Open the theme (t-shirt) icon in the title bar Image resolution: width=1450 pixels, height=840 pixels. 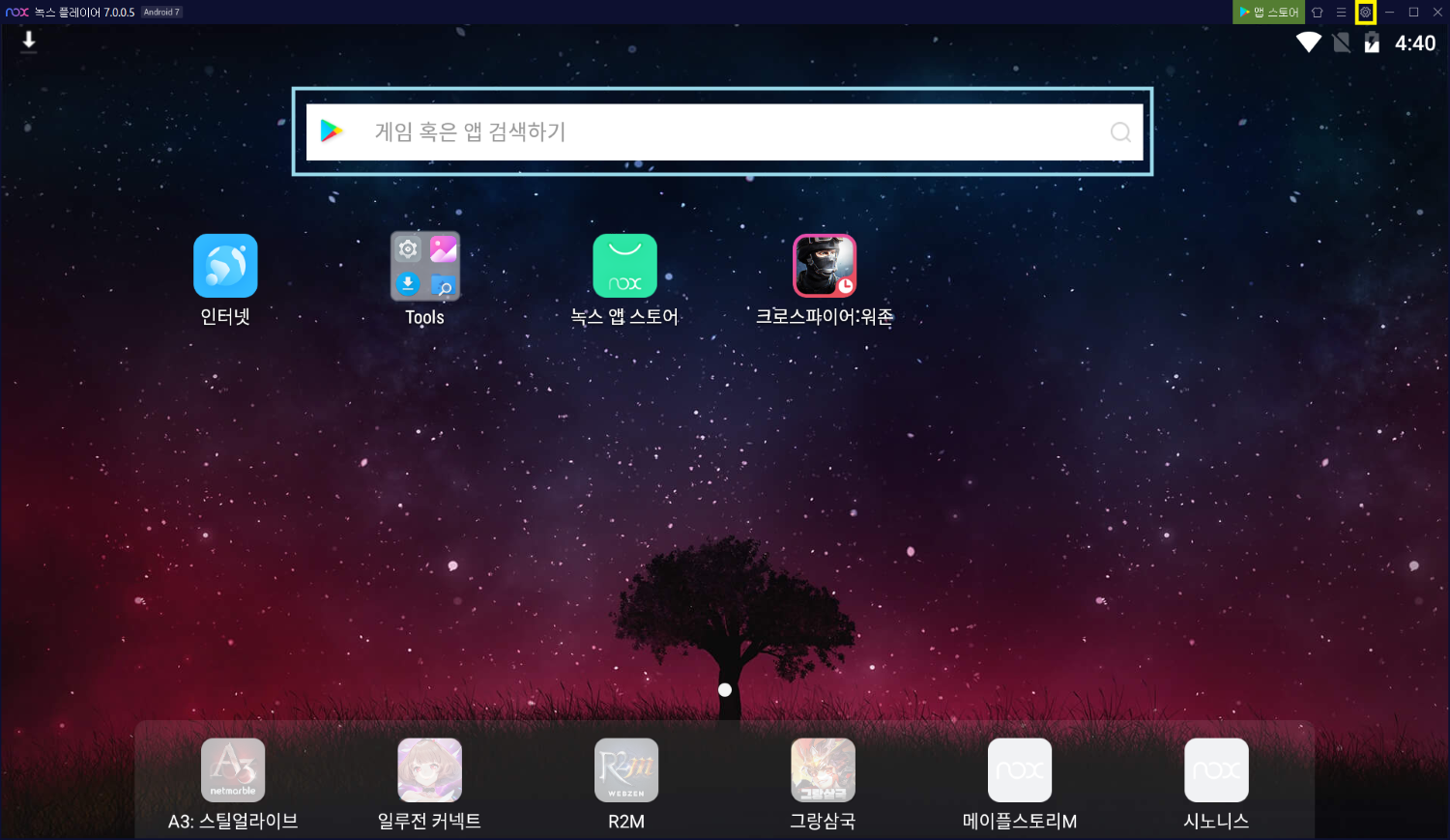pyautogui.click(x=1317, y=13)
